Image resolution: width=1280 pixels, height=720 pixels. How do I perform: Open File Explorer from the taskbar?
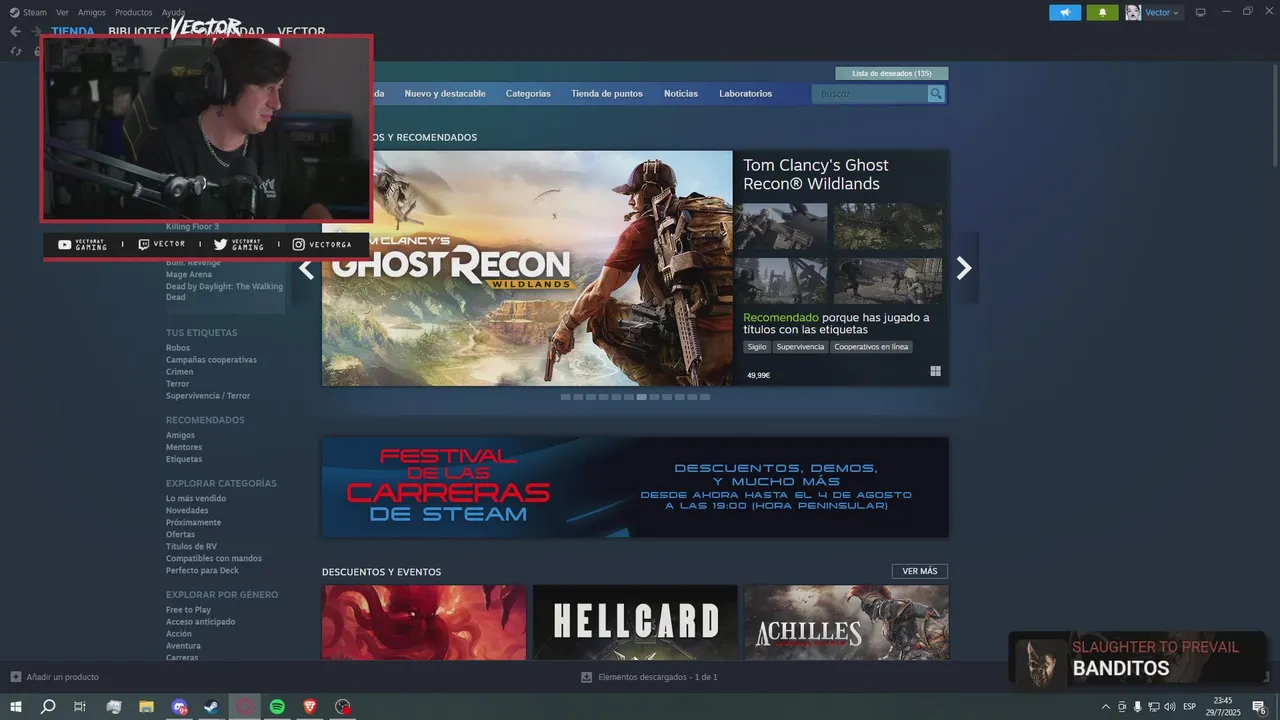click(146, 707)
